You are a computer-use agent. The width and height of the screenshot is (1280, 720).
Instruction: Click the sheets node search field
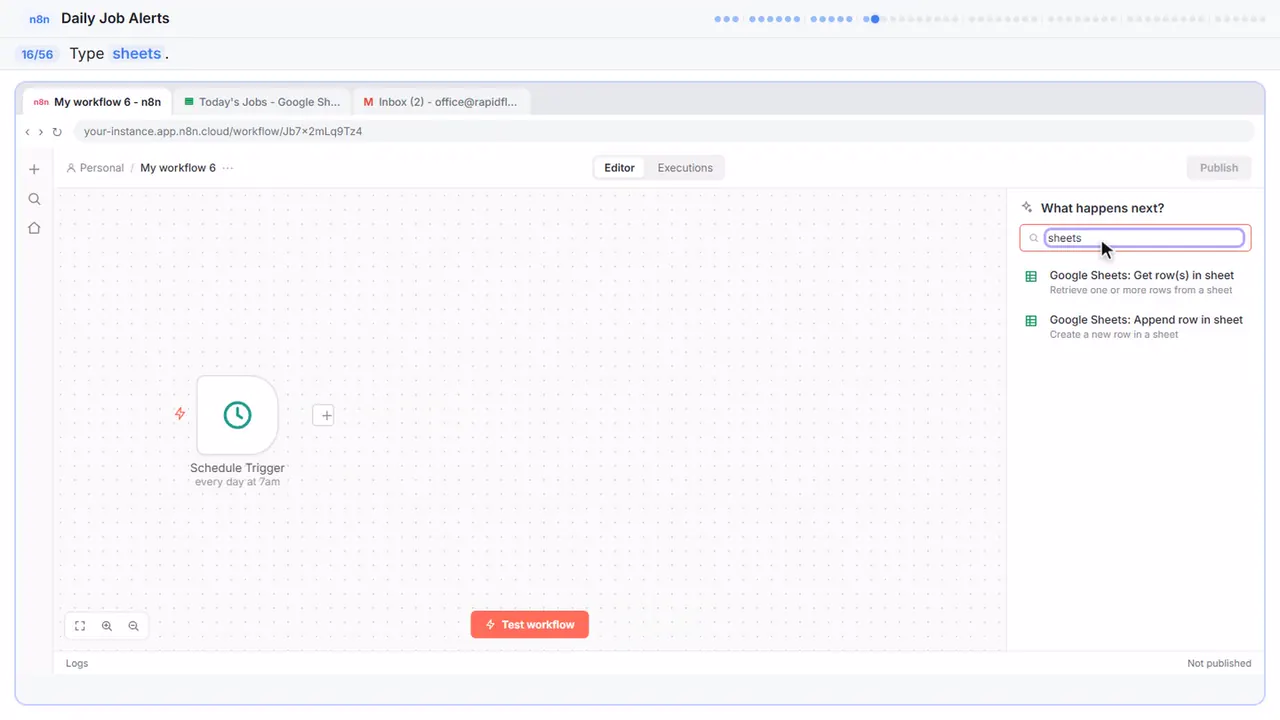pyautogui.click(x=1144, y=238)
